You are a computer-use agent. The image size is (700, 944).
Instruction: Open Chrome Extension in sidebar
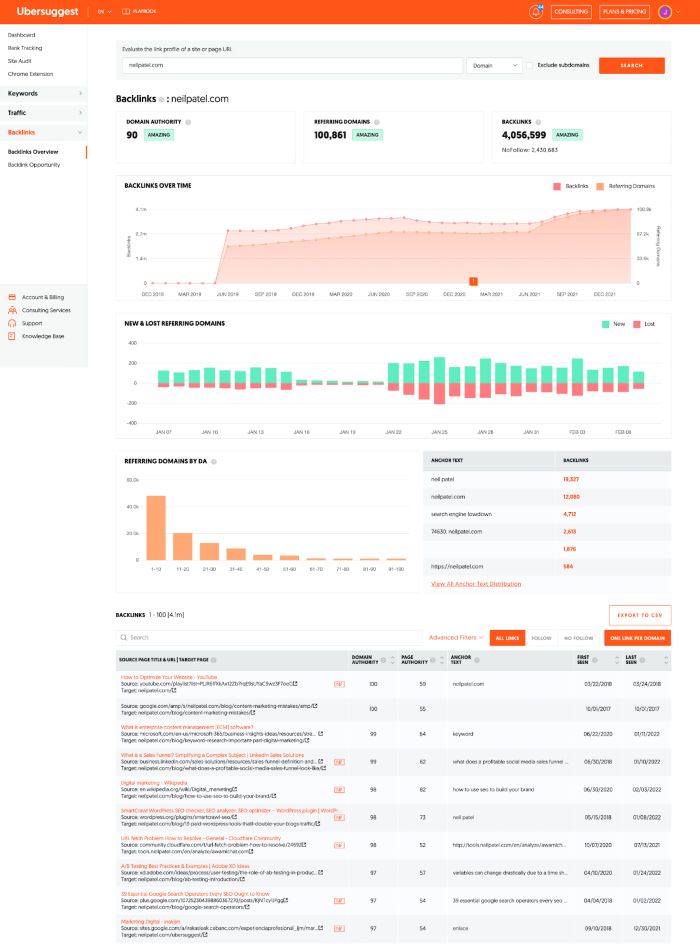[x=30, y=74]
